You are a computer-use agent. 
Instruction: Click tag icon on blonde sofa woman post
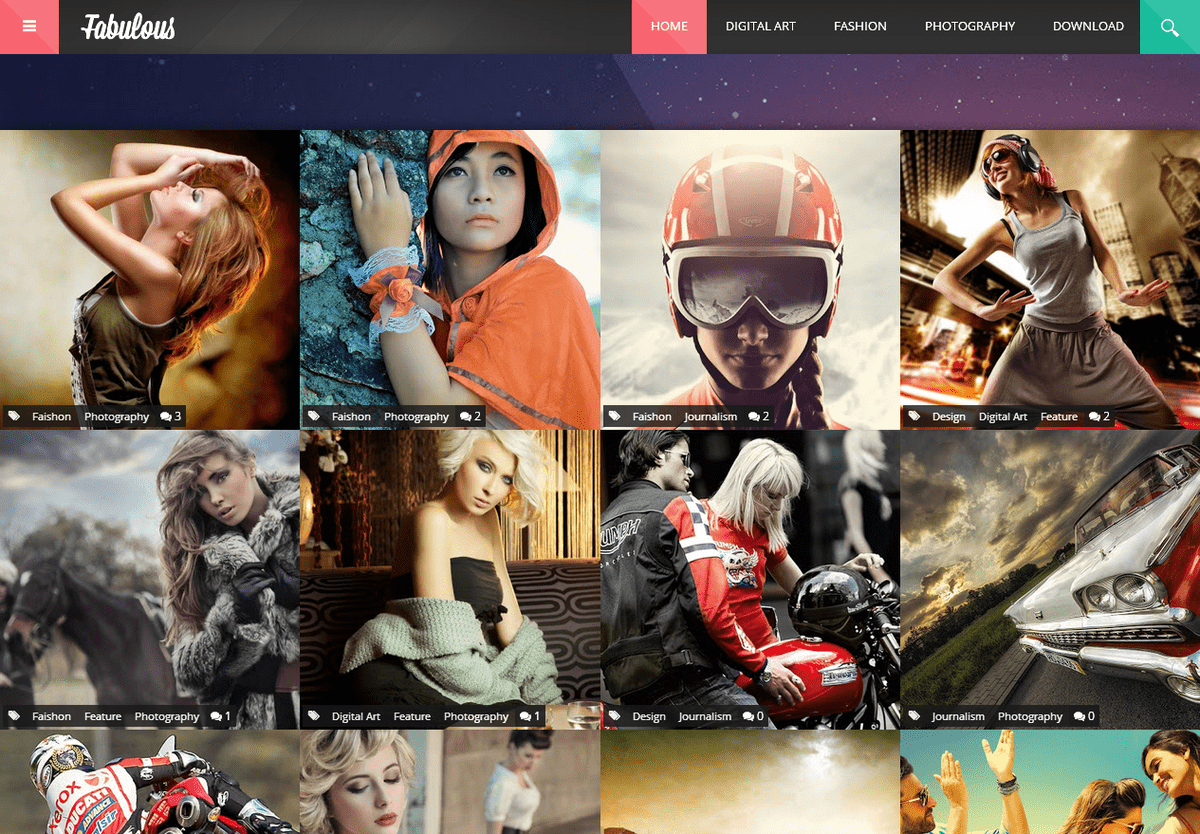[315, 716]
